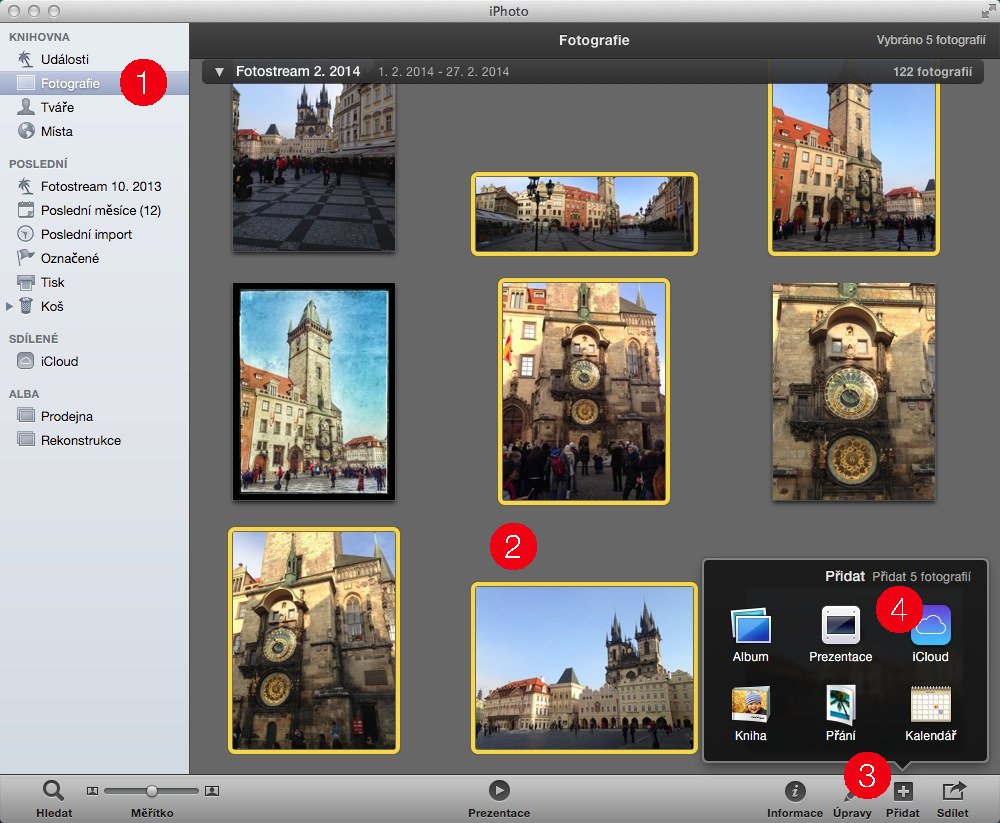The height and width of the screenshot is (823, 1000).
Task: Pick the Přání card icon
Action: tap(840, 705)
